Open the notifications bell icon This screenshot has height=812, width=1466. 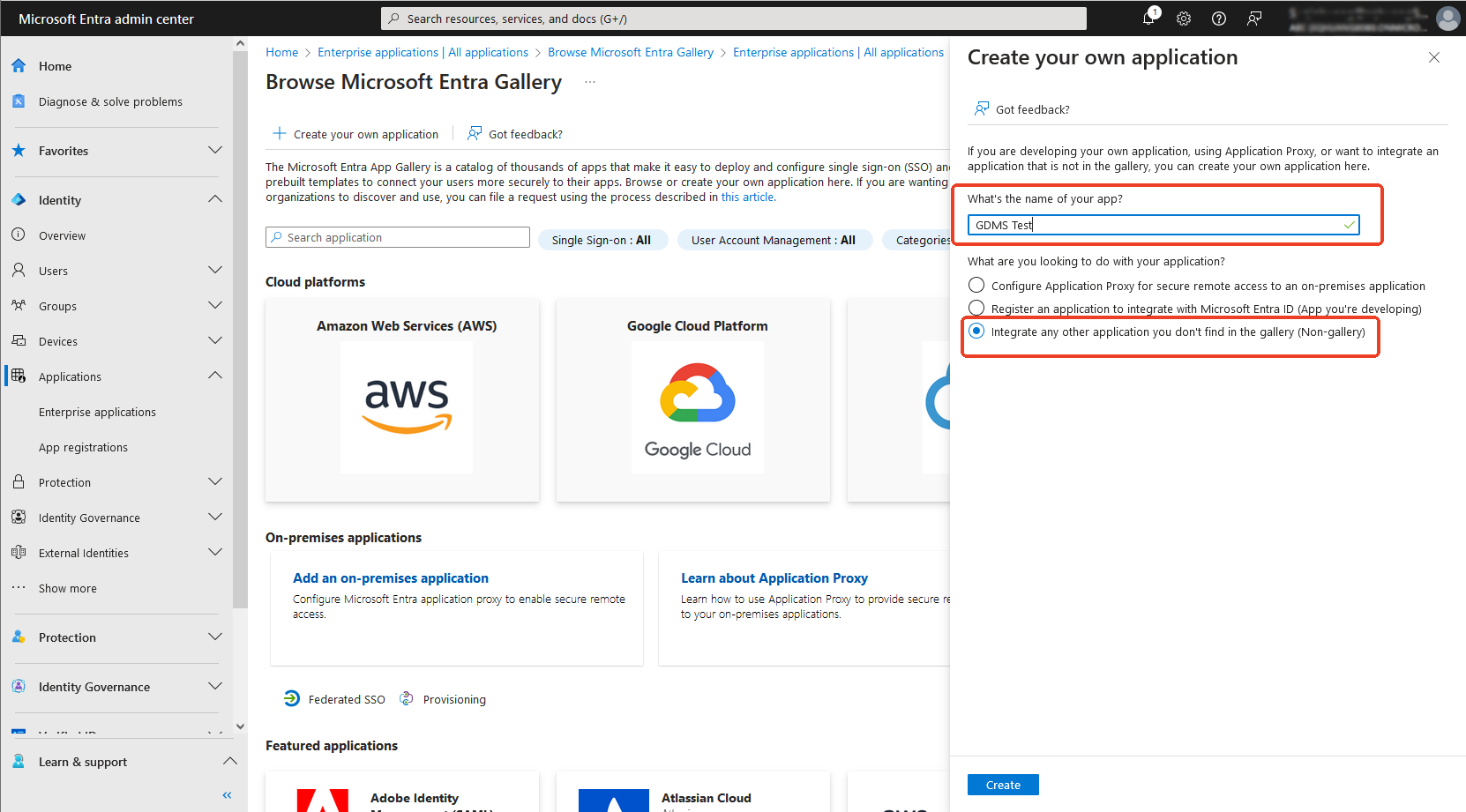pos(1148,19)
